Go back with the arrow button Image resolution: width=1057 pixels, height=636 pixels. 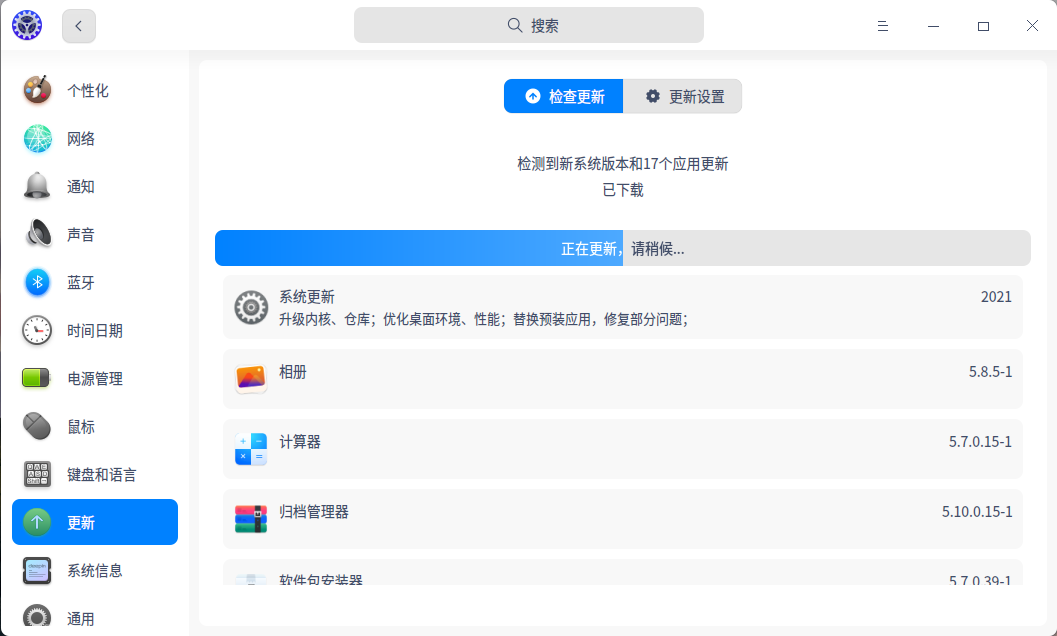tap(79, 26)
